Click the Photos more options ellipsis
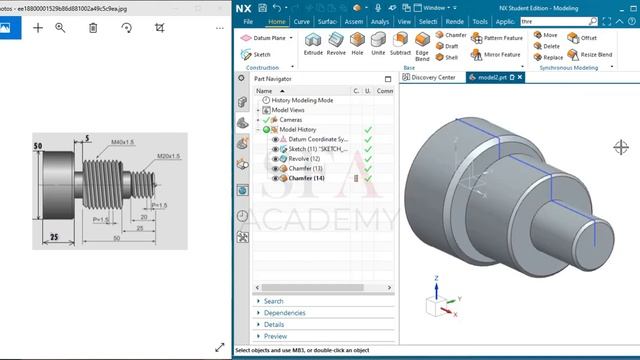Viewport: 640px width, 360px height. [x=220, y=28]
